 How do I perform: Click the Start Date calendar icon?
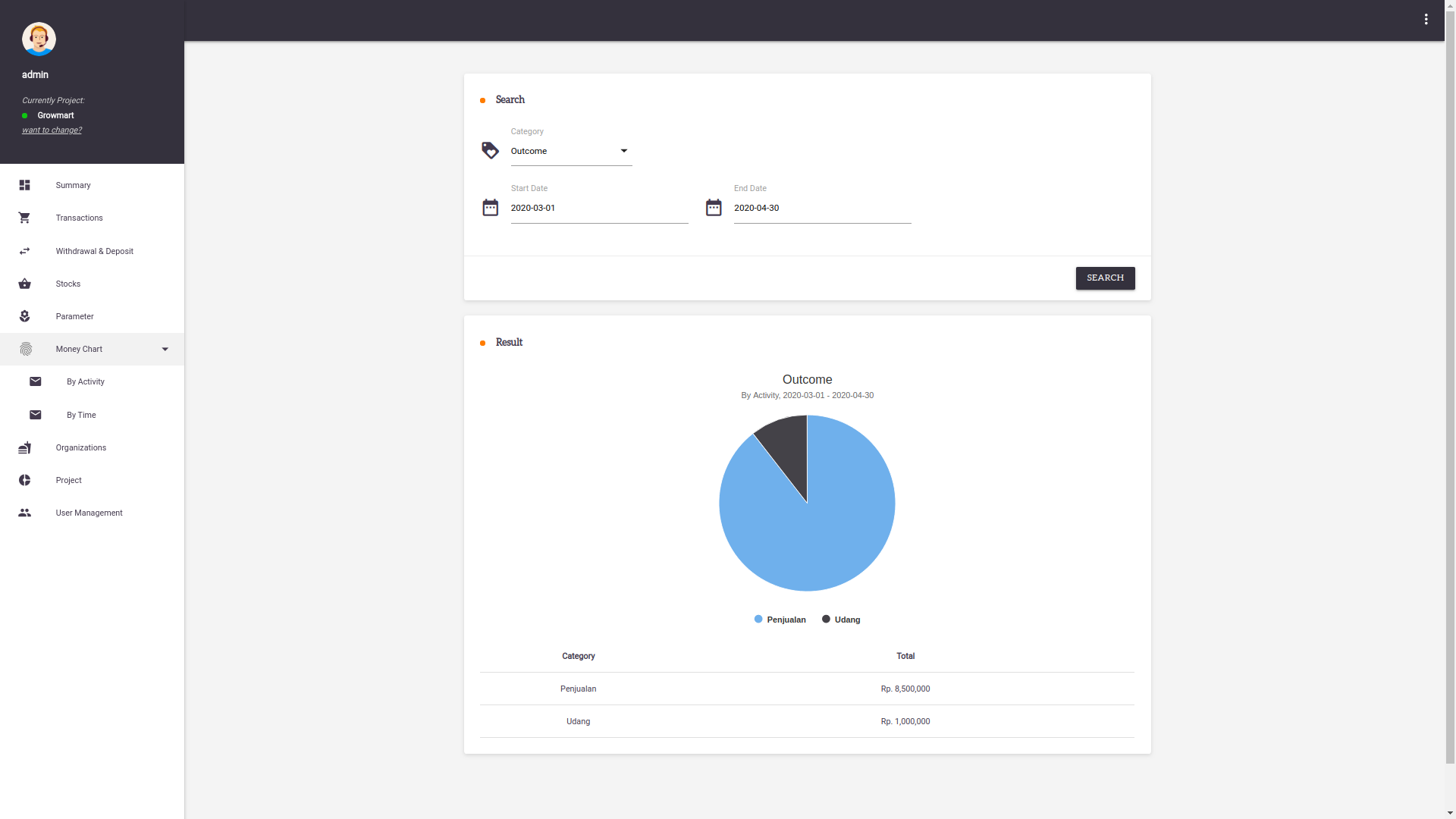[490, 208]
